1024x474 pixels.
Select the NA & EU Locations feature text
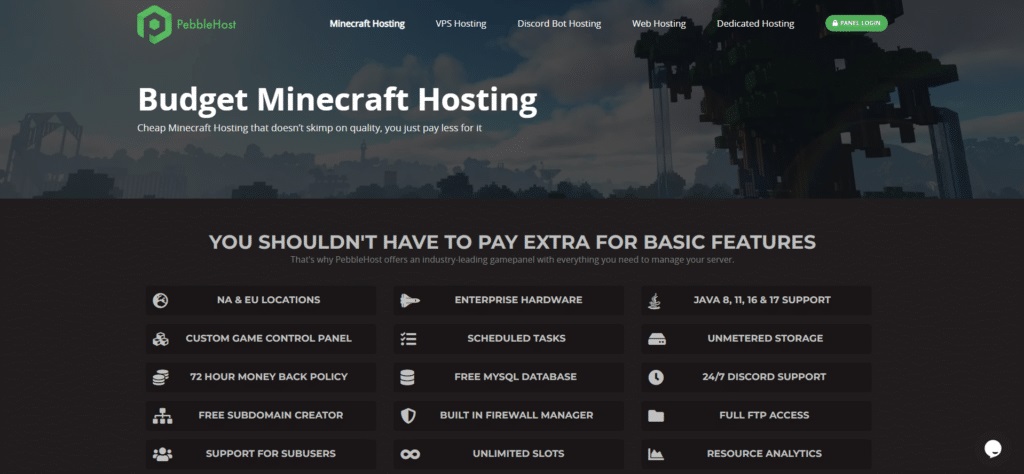pos(268,300)
